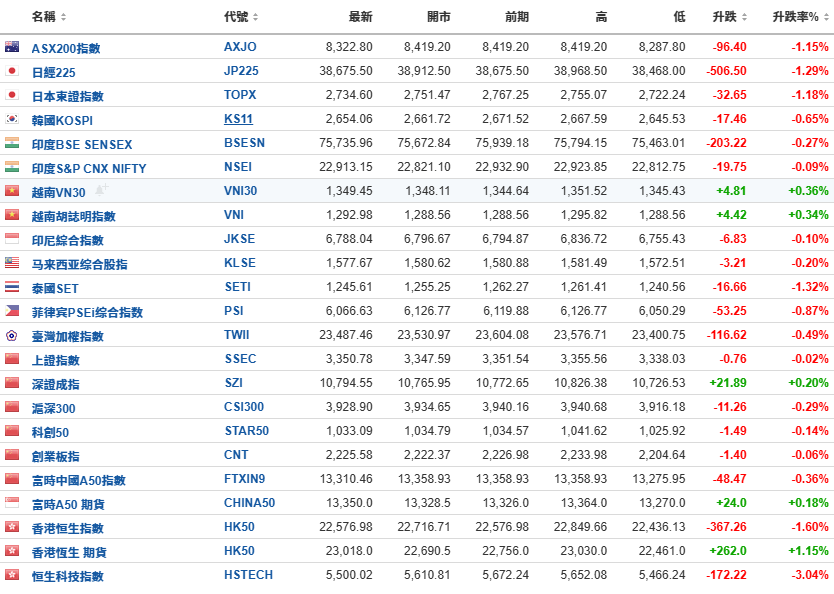Click the 開市 column header

(439, 17)
